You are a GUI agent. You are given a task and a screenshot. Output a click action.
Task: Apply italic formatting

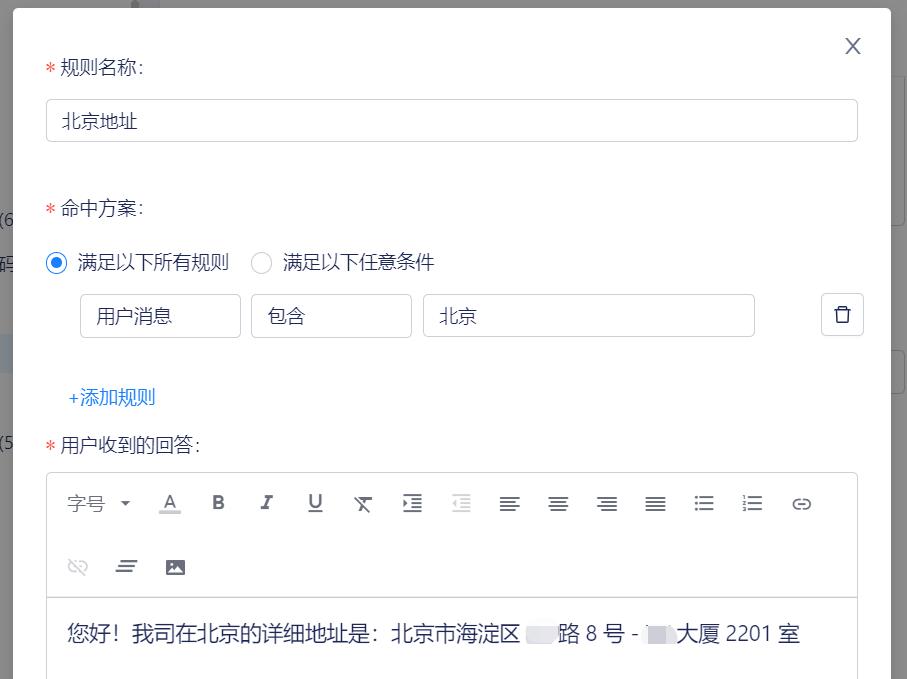266,503
